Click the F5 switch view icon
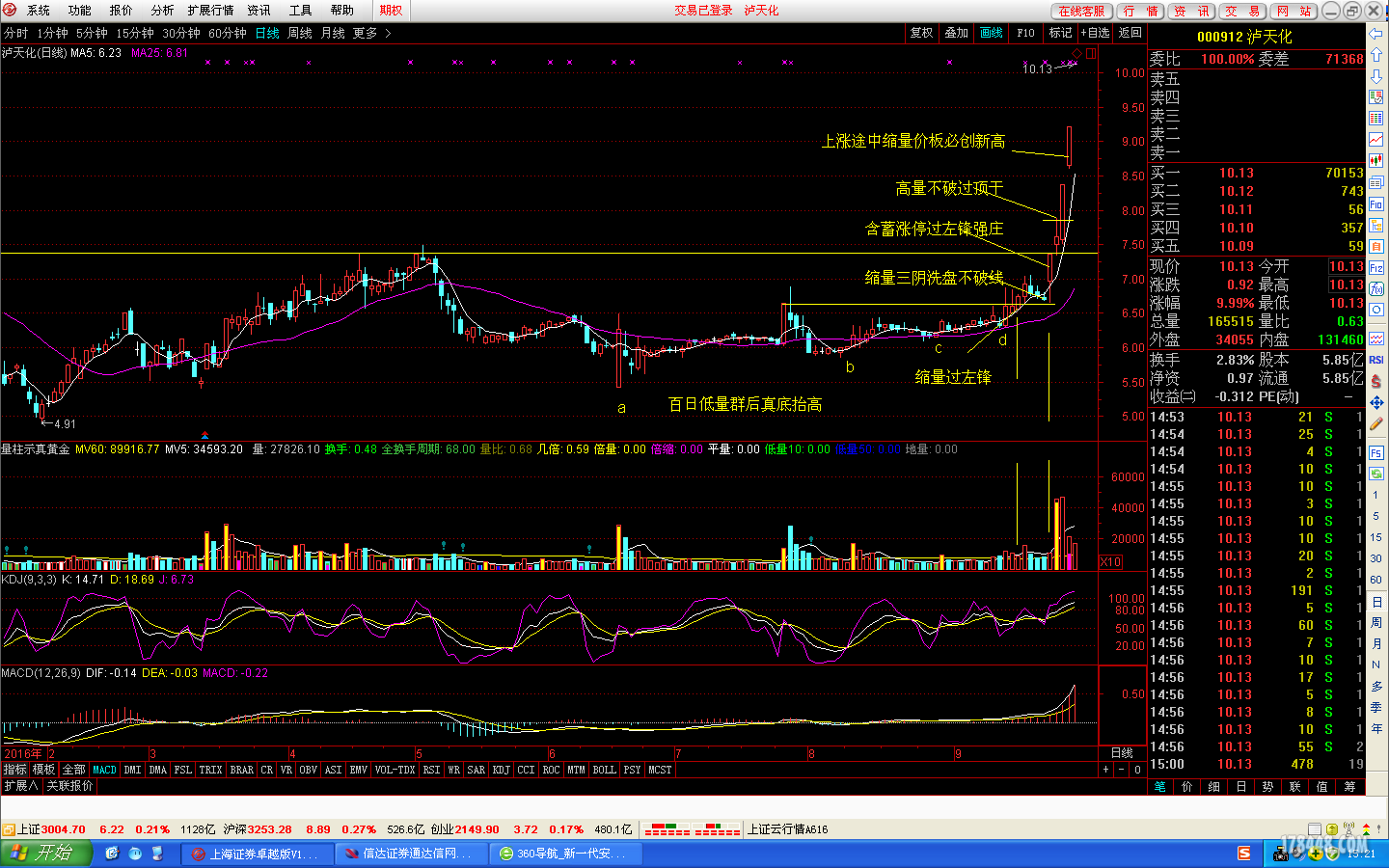Screen dimensions: 1389x868 [x=1376, y=452]
